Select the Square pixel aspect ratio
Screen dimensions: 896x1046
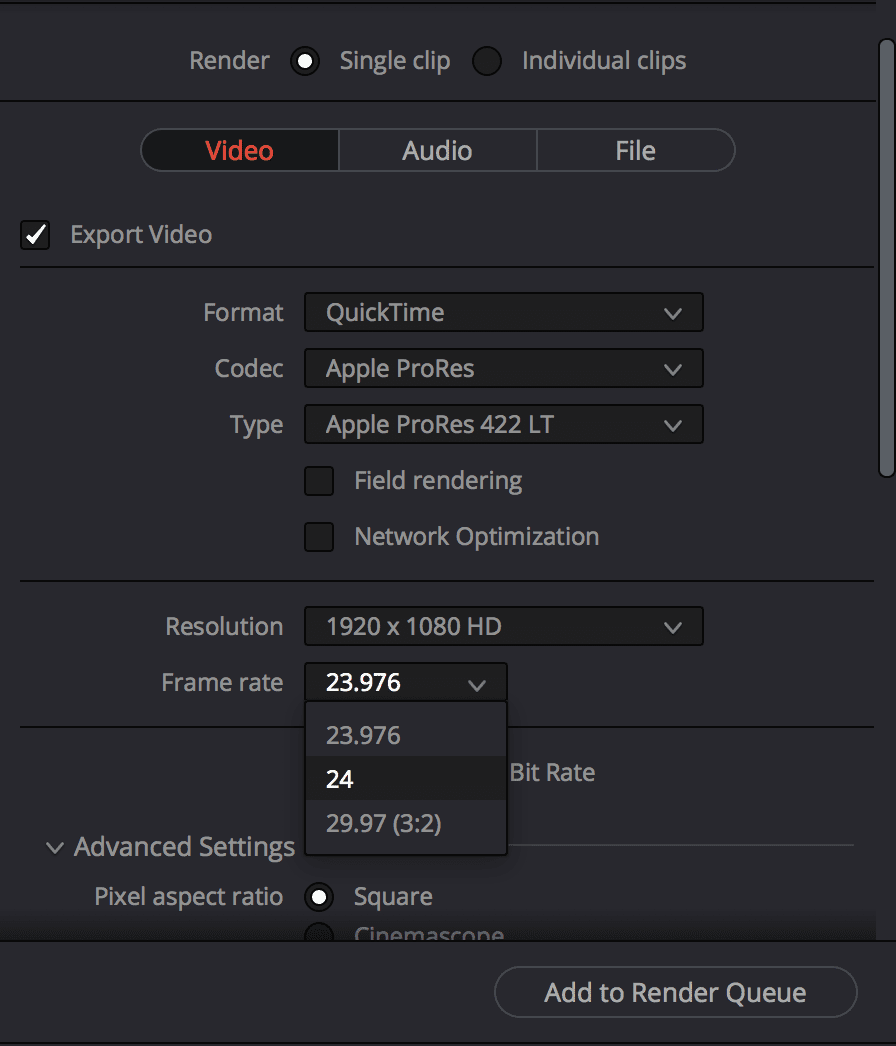tap(319, 897)
